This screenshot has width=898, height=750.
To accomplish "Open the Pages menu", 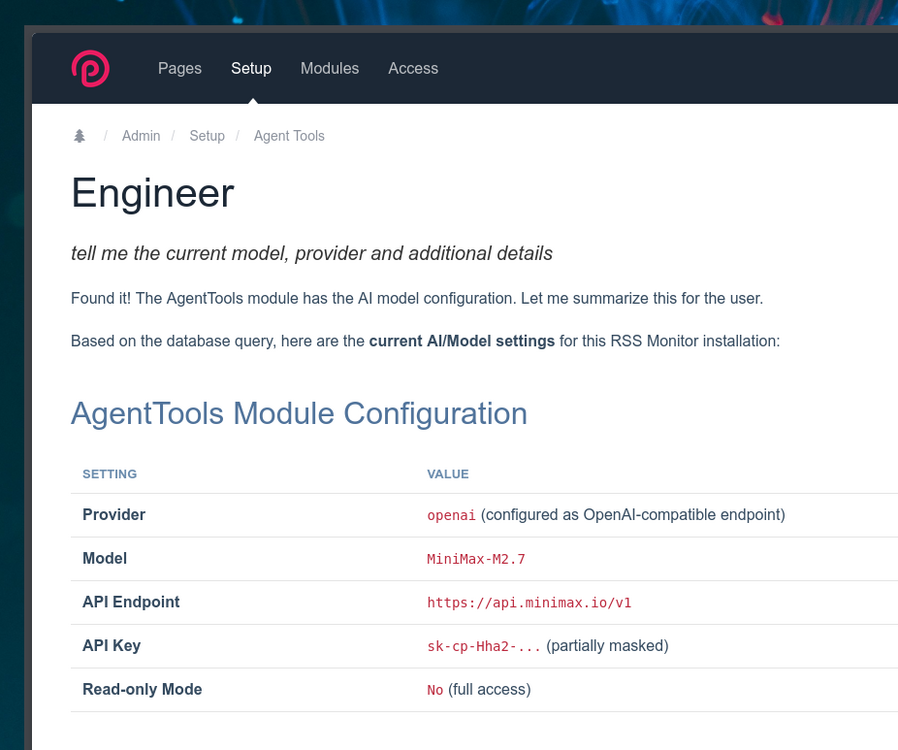I will 180,68.
